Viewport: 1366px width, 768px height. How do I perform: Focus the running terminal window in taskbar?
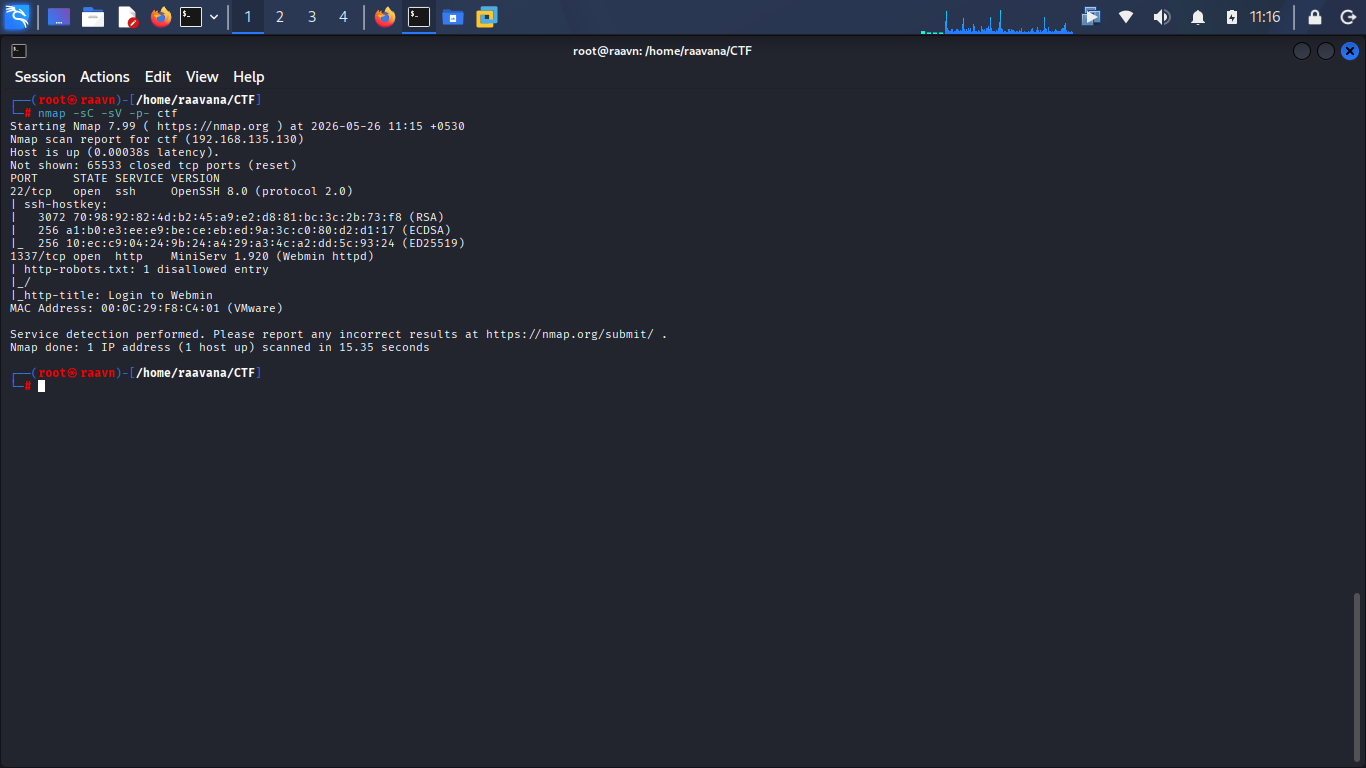[419, 17]
